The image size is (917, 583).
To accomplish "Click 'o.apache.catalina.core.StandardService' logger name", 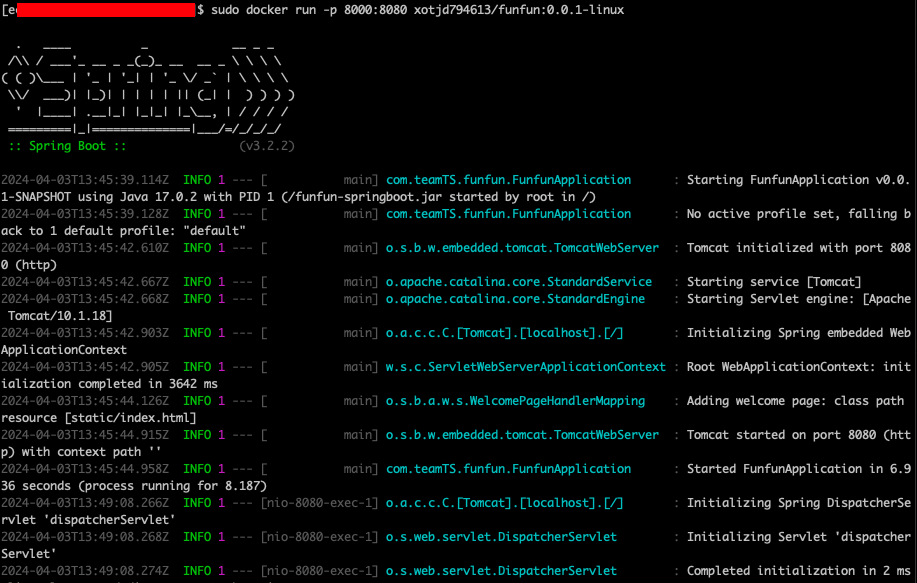I will coord(519,282).
